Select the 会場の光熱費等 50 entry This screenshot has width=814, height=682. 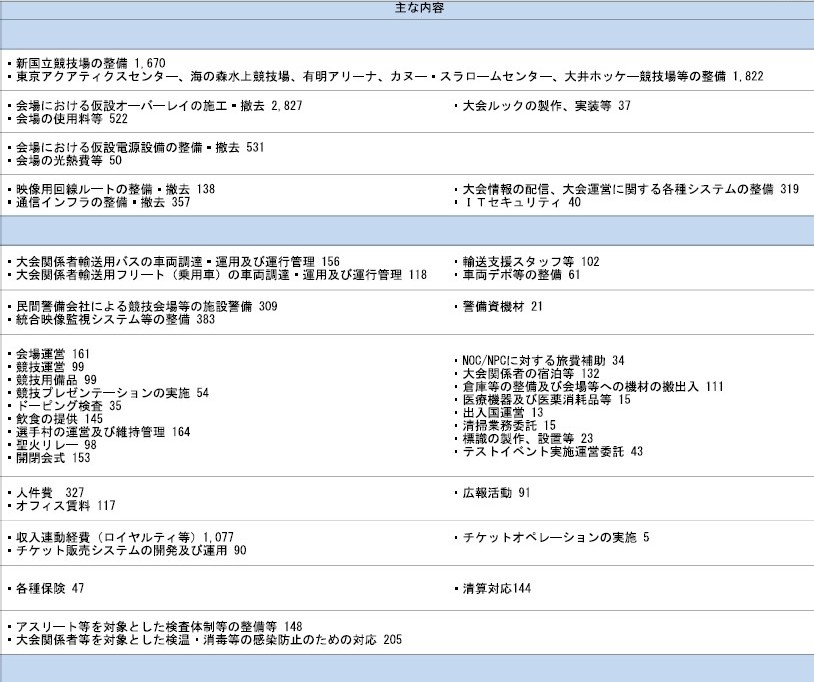coord(69,161)
